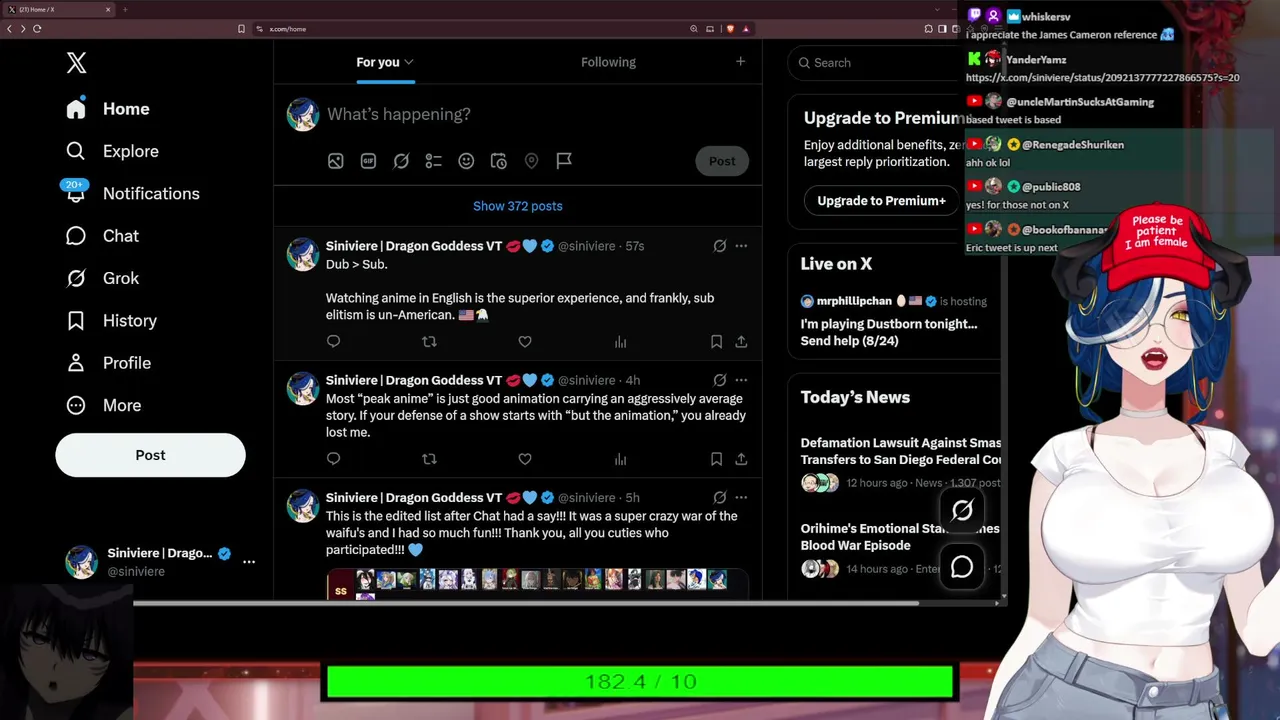1280x720 pixels.
Task: Like the peak anime post
Action: 525,459
